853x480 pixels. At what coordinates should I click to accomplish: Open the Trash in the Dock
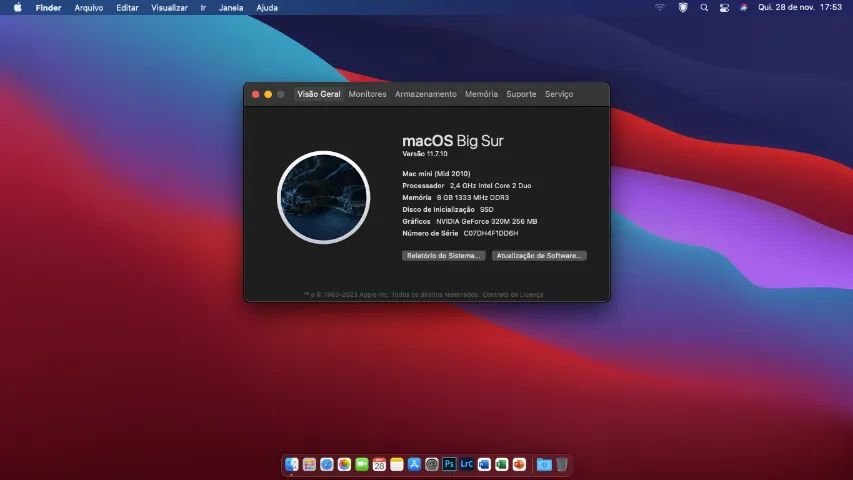point(561,464)
